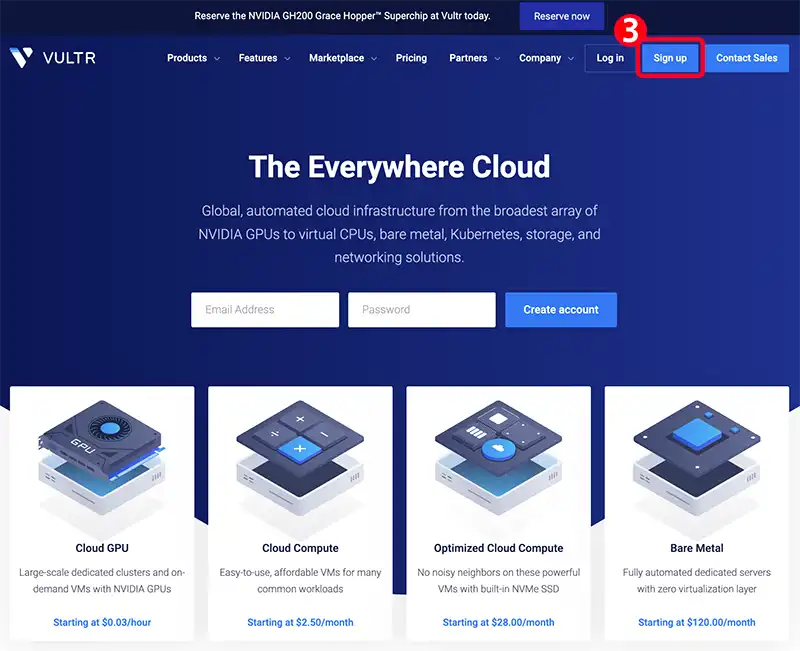Expand the Products menu chevron

[217, 59]
